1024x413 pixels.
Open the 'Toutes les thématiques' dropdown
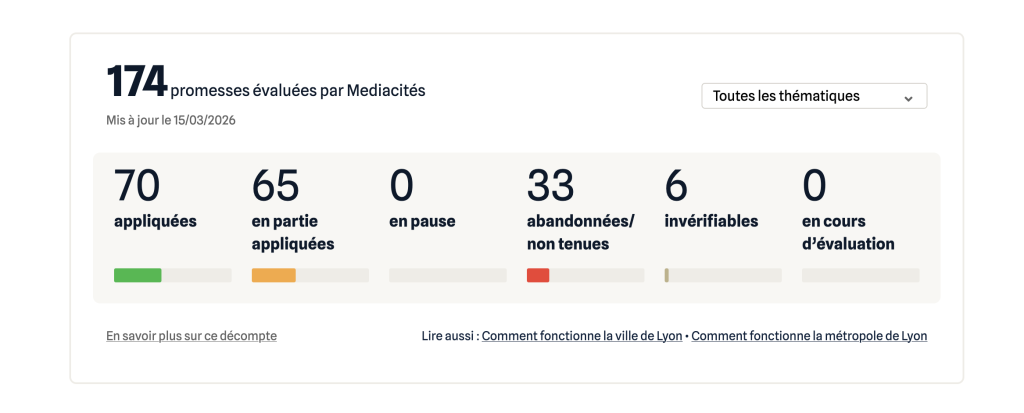point(800,96)
